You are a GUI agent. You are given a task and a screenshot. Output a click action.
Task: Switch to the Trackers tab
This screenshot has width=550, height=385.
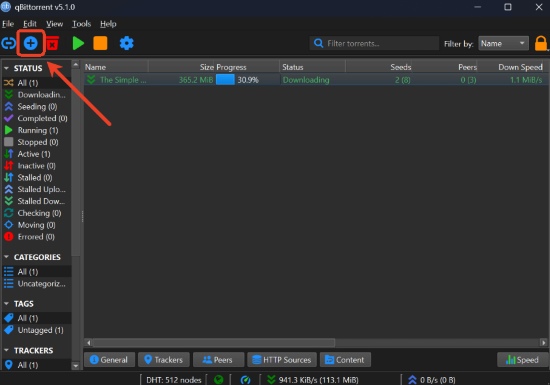[164, 360]
